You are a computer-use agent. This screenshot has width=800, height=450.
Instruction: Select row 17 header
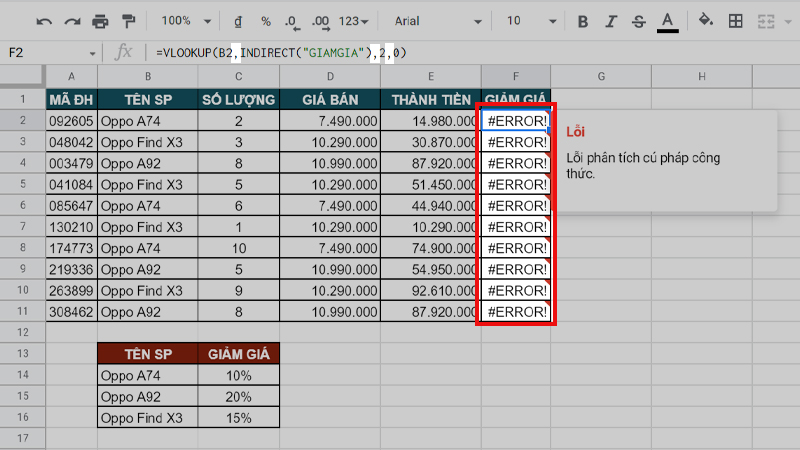[22, 438]
